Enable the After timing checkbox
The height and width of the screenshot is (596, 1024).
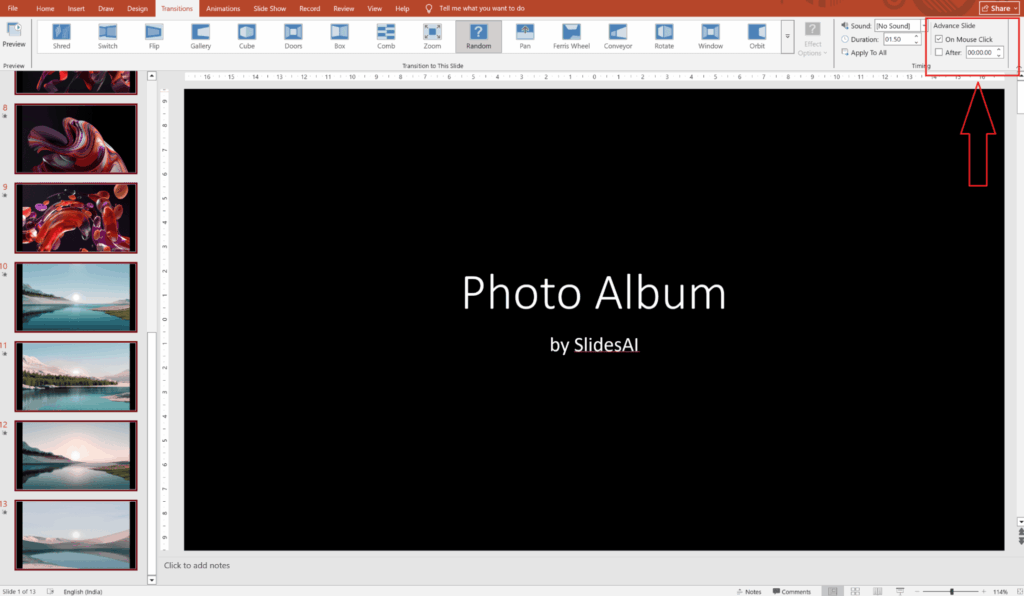click(938, 52)
